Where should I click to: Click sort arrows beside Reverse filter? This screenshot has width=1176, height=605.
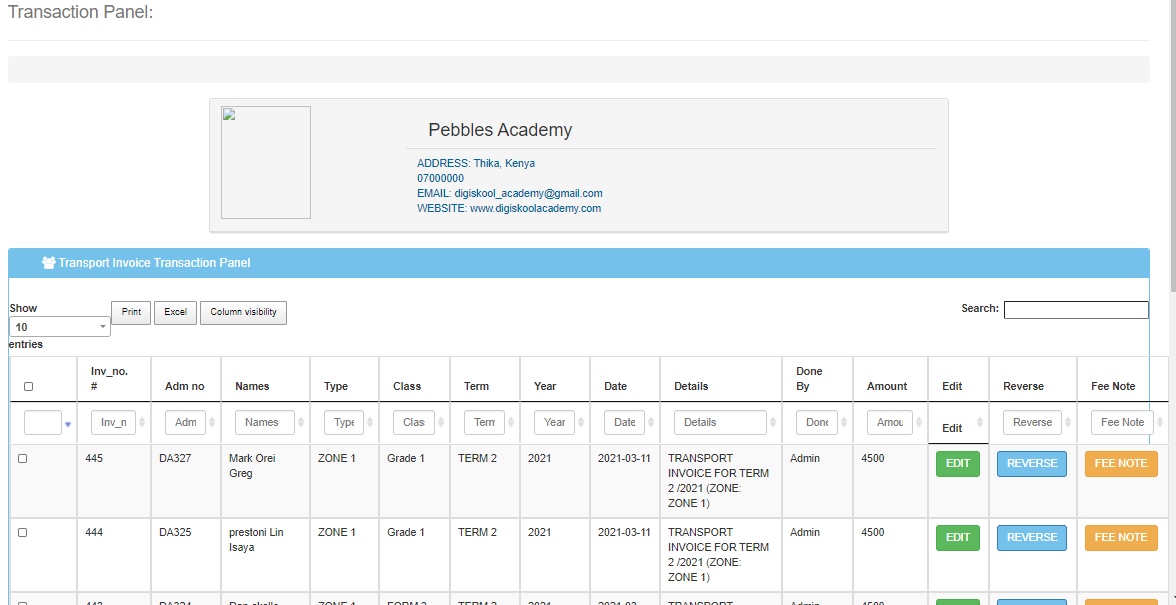[x=1068, y=423]
